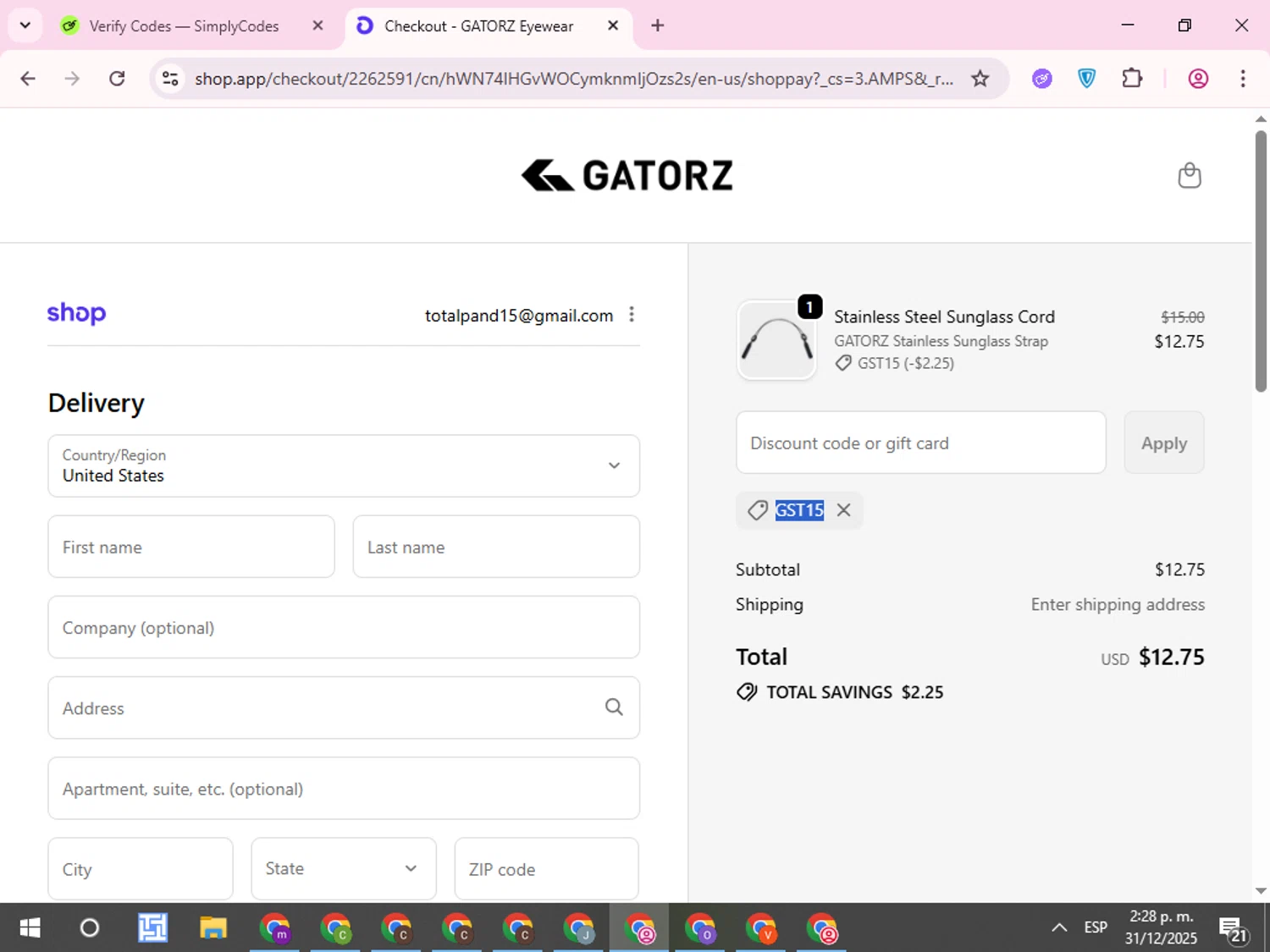Click the Apartment, suite field
This screenshot has width=1270, height=952.
[344, 788]
